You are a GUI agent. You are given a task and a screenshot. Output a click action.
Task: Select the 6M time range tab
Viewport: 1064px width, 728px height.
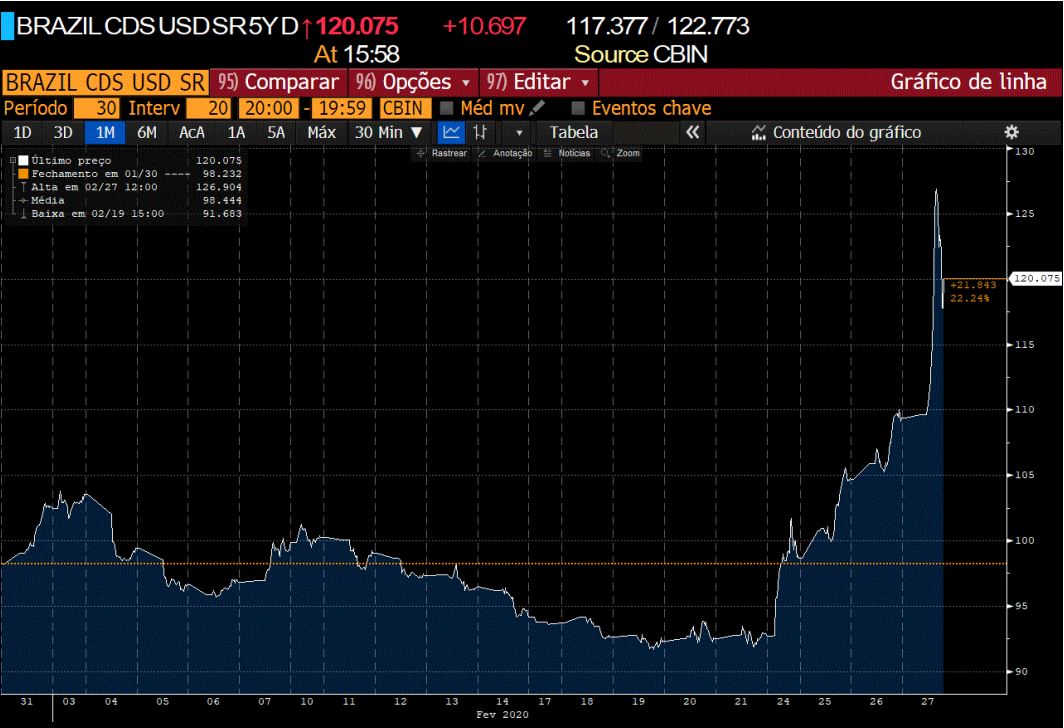(x=147, y=132)
